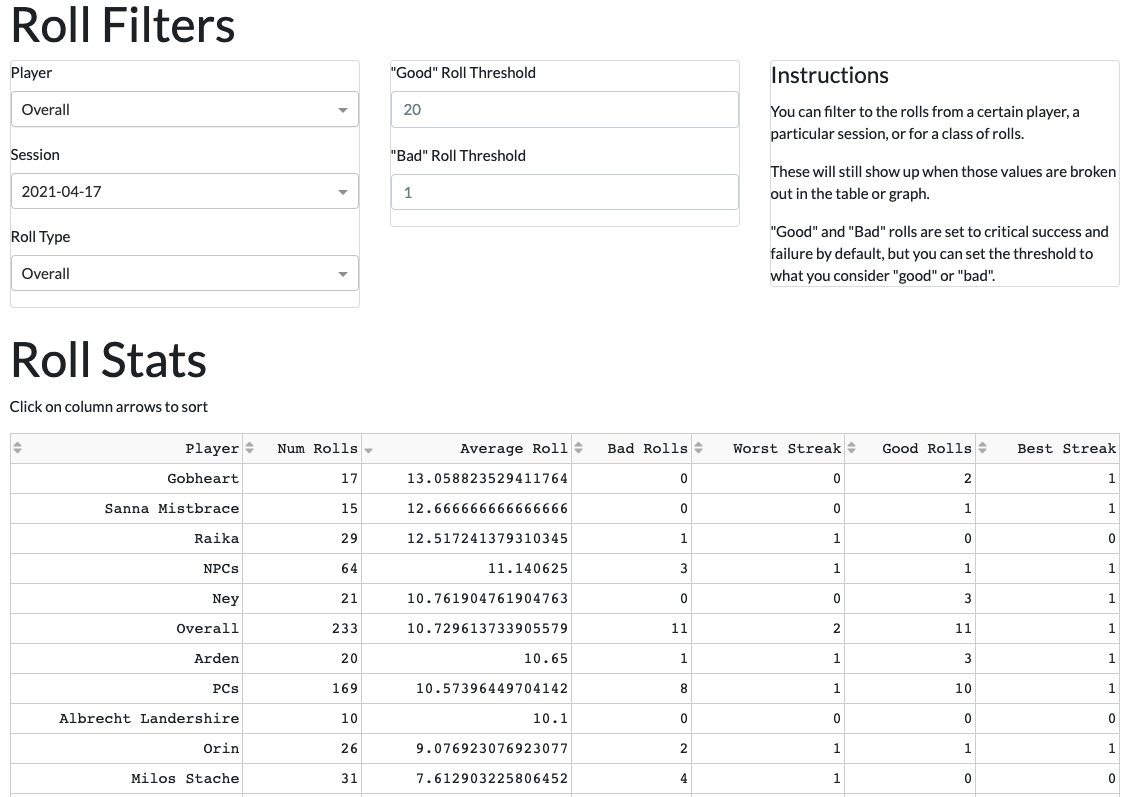This screenshot has height=797, width=1125.
Task: Click the Milos Stache player cell
Action: point(185,779)
